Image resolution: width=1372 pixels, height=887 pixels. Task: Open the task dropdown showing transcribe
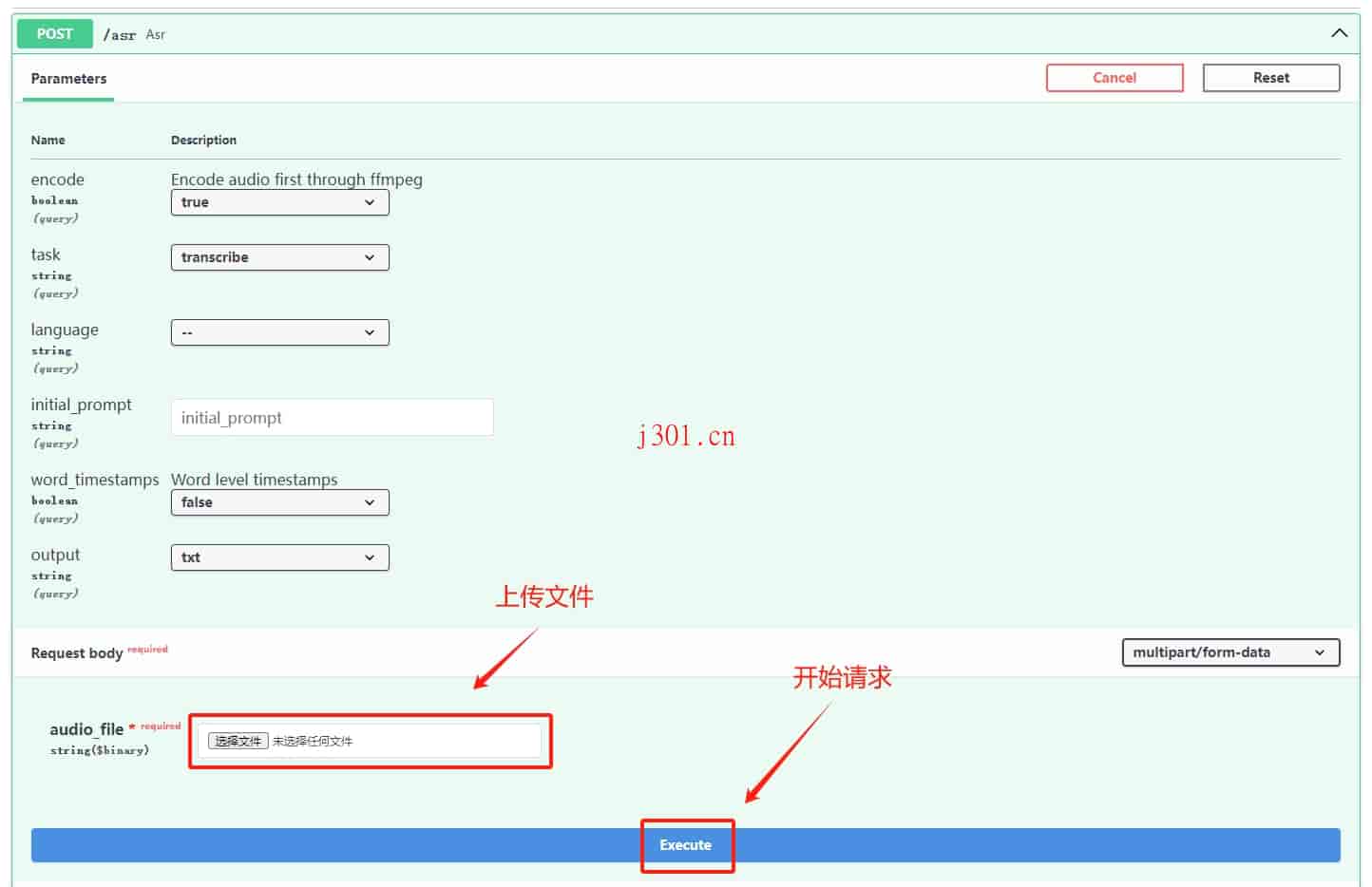coord(279,257)
